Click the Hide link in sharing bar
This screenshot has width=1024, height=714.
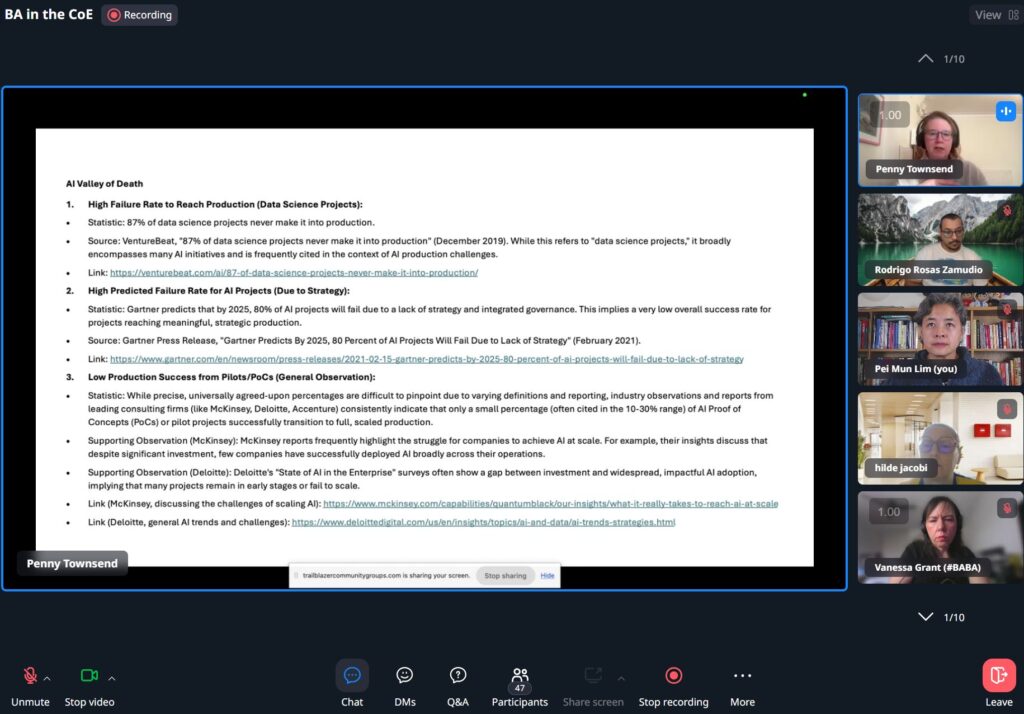point(547,576)
